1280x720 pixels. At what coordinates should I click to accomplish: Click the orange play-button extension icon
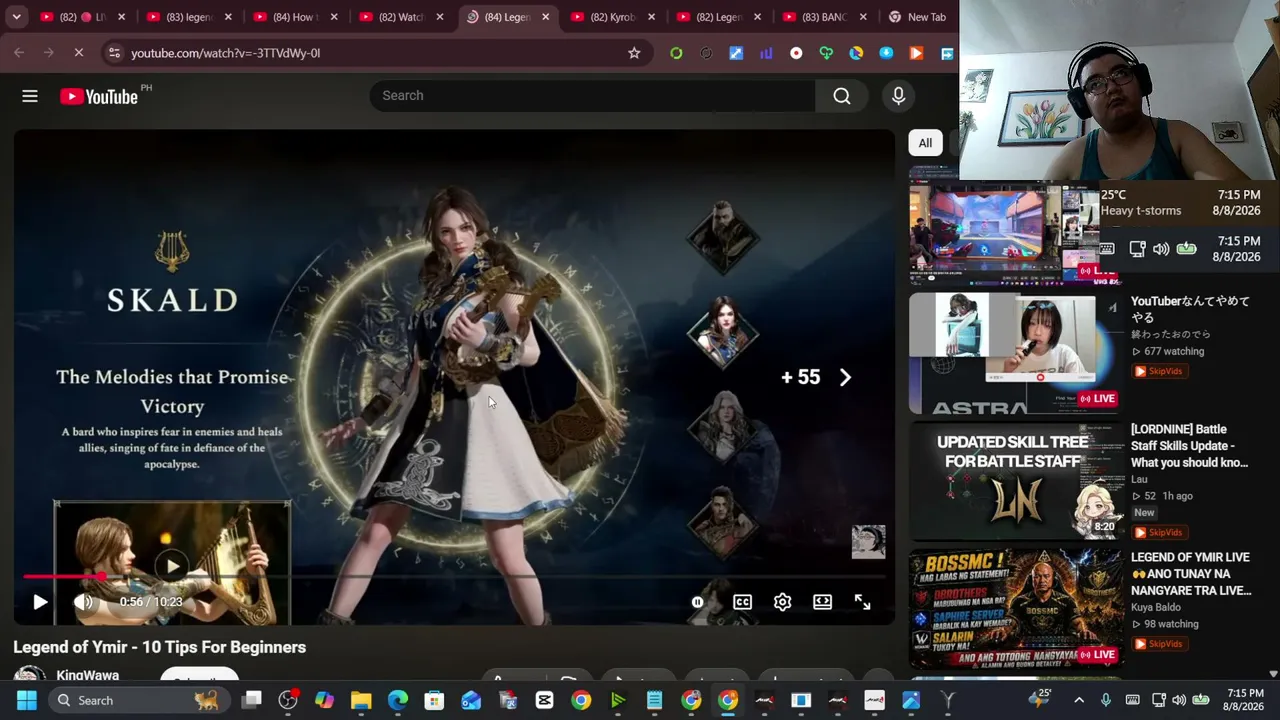pos(916,53)
